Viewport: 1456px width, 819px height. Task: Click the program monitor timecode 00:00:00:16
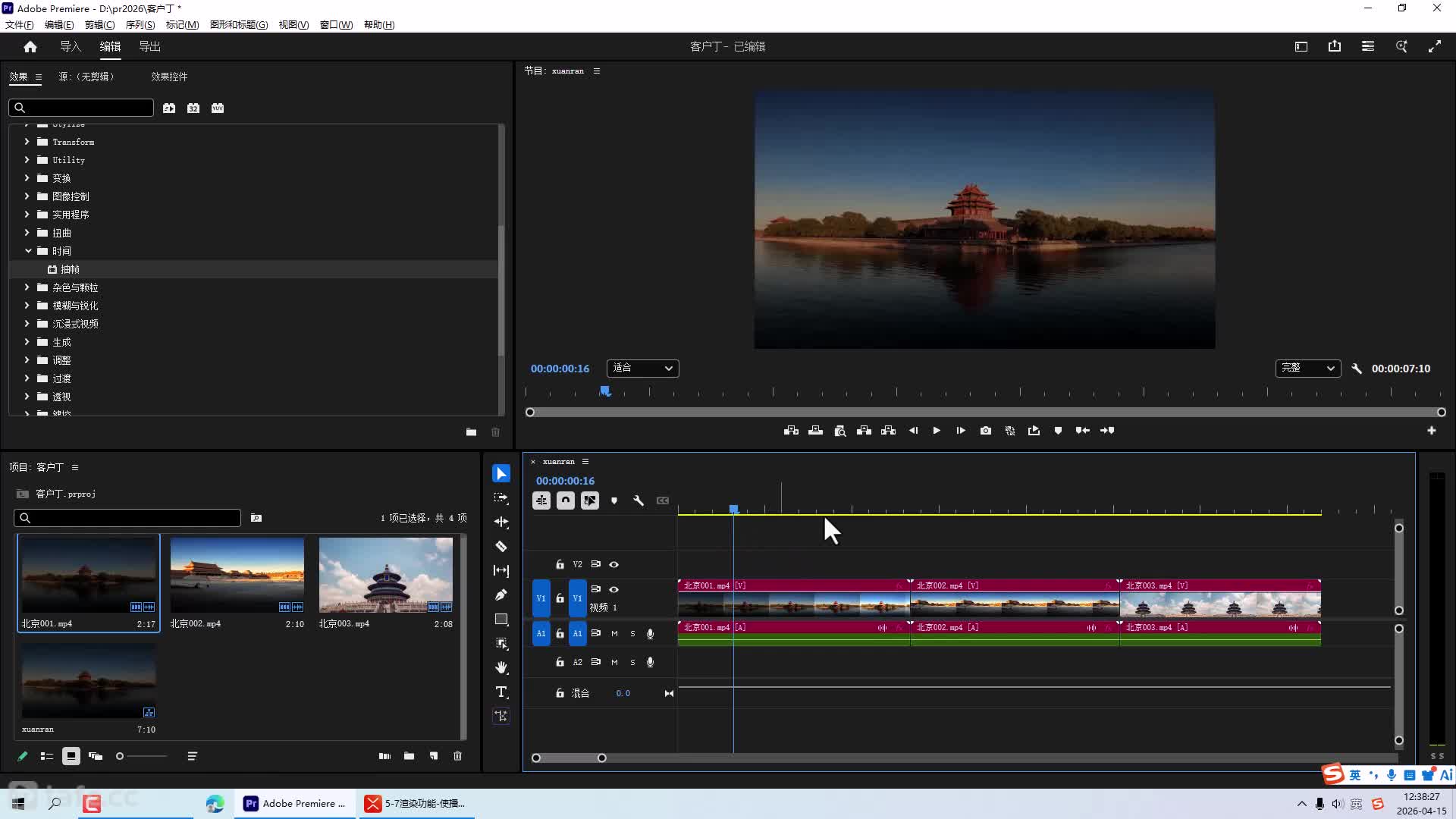coord(560,369)
